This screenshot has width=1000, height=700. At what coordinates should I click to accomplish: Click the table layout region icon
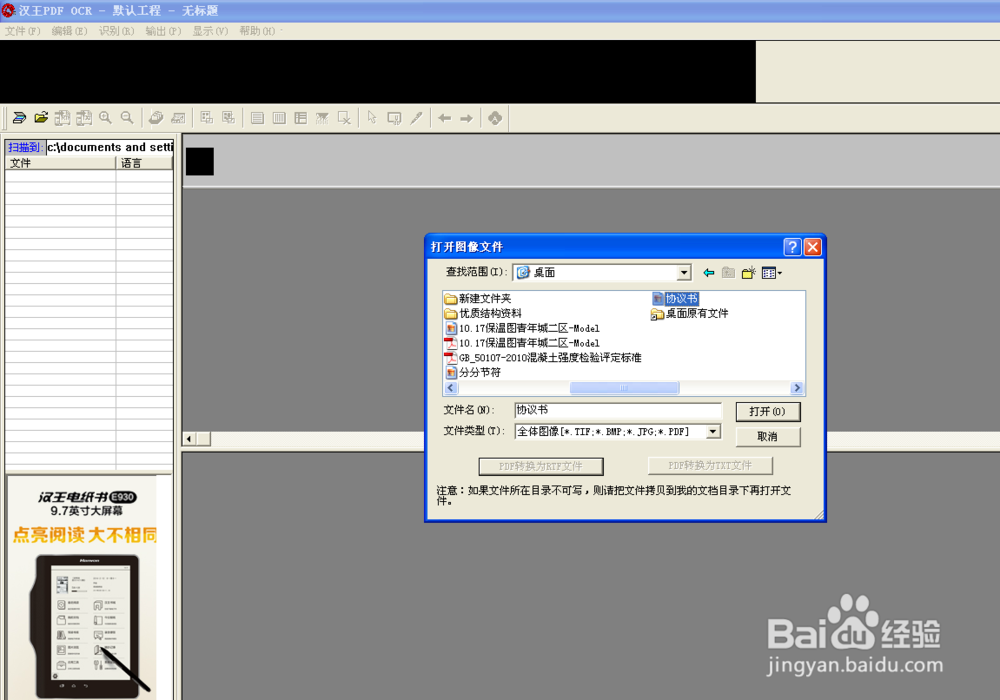[300, 118]
